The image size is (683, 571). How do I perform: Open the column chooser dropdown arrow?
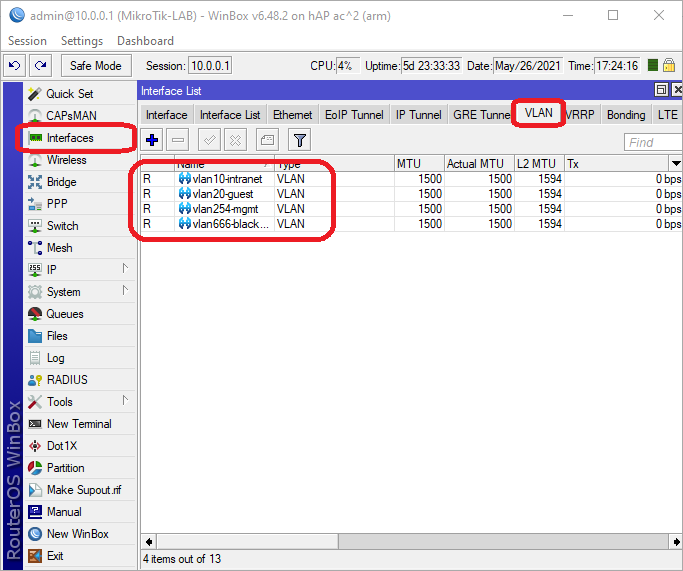coord(676,164)
